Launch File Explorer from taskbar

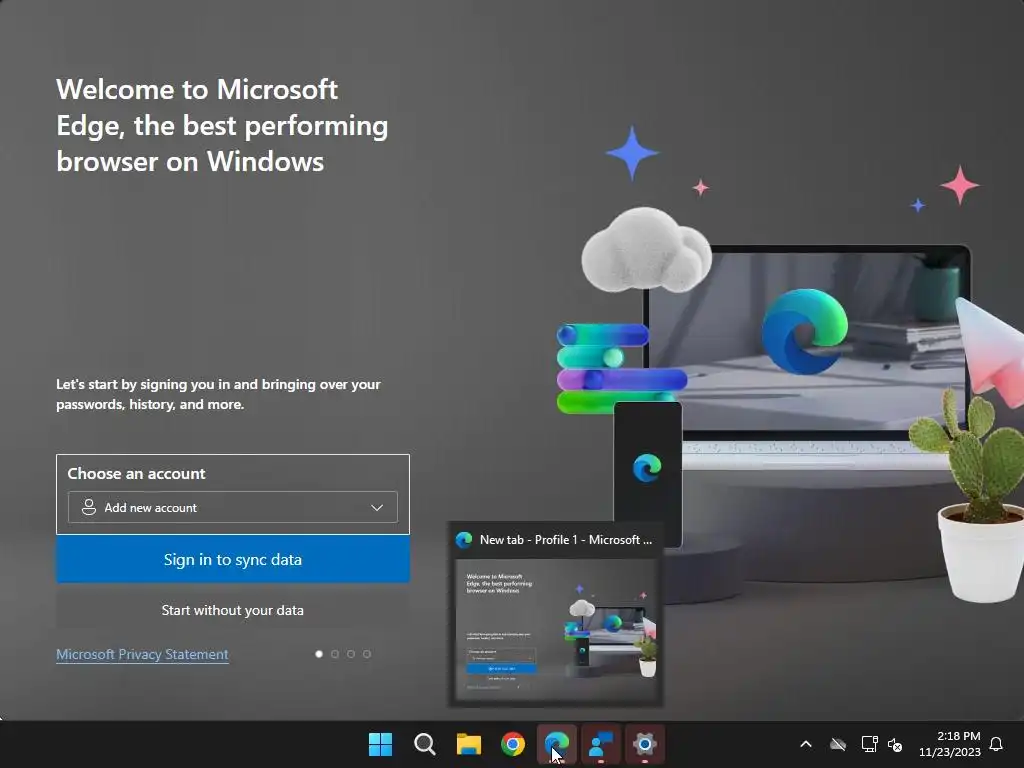[469, 744]
